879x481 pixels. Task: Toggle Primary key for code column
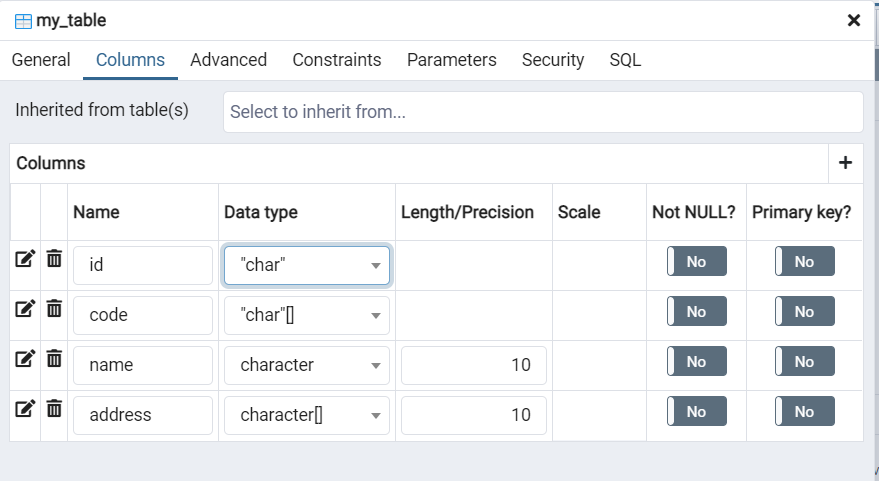[x=805, y=312]
